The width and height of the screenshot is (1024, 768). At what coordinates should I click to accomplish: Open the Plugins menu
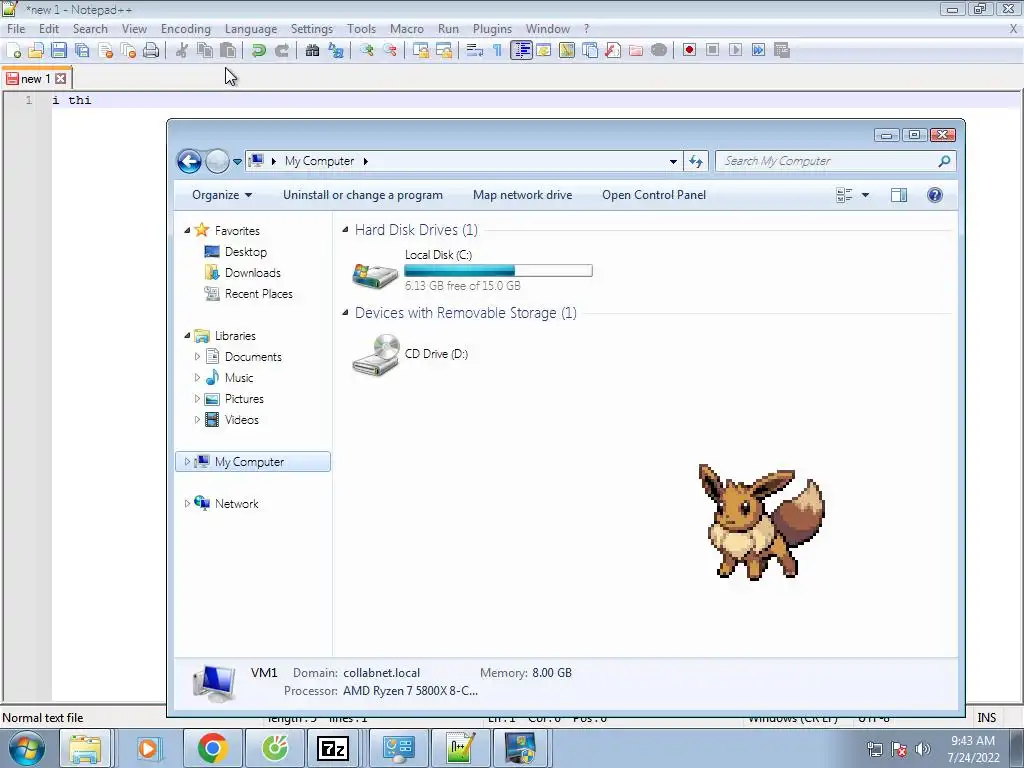point(492,29)
